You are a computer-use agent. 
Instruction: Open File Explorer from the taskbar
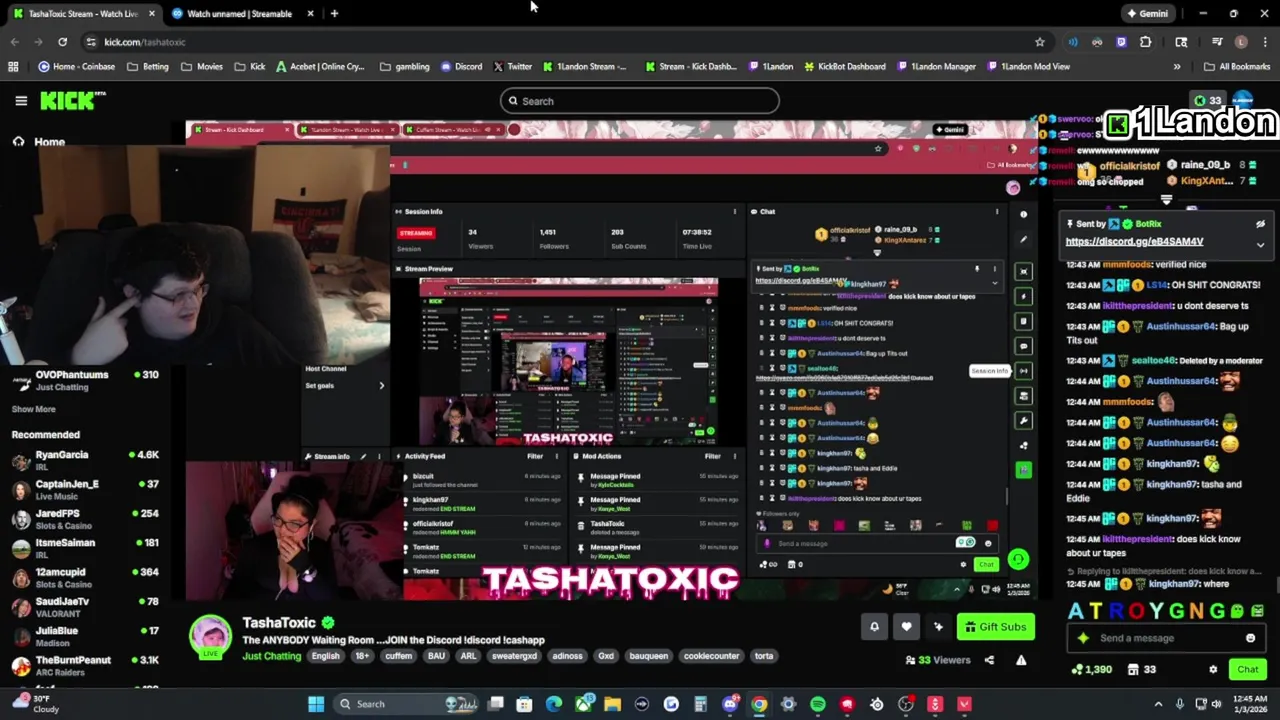[x=612, y=704]
